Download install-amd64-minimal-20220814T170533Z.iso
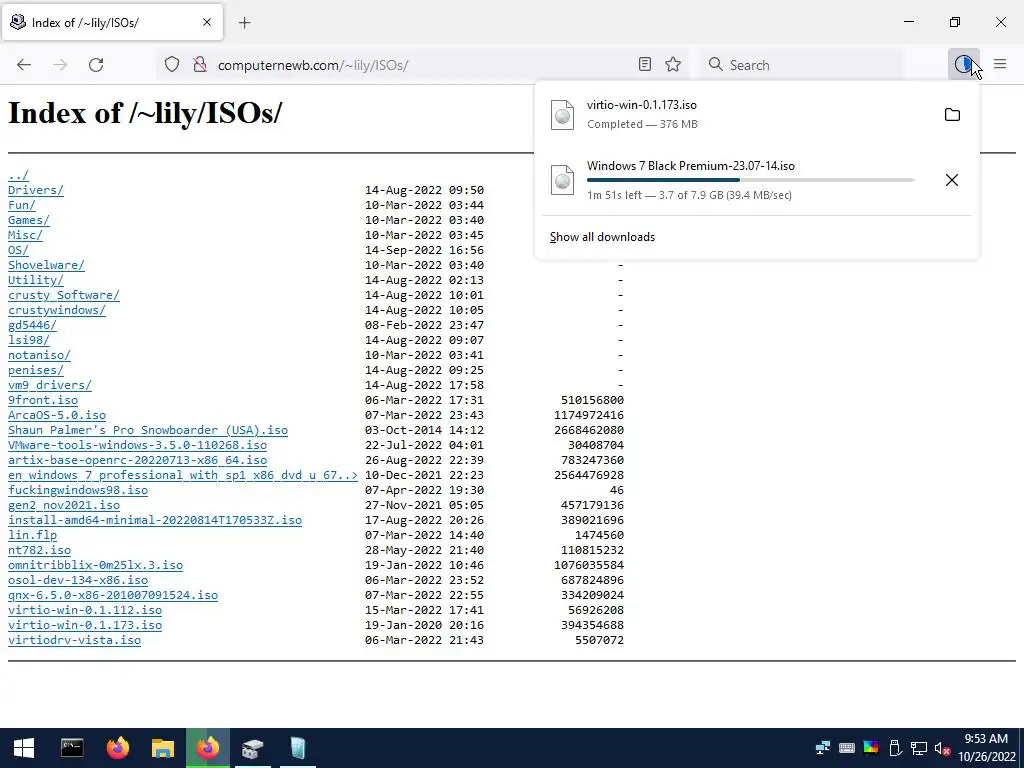 (155, 520)
